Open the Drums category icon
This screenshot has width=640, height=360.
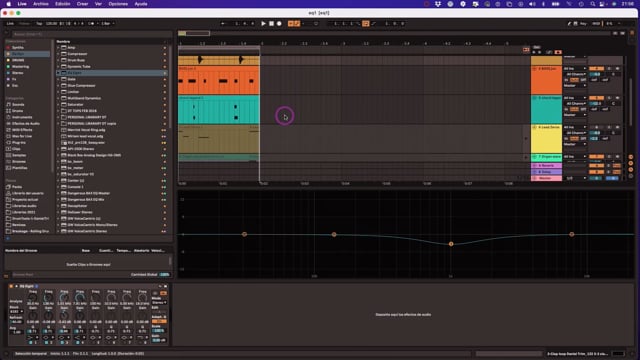[x=9, y=111]
